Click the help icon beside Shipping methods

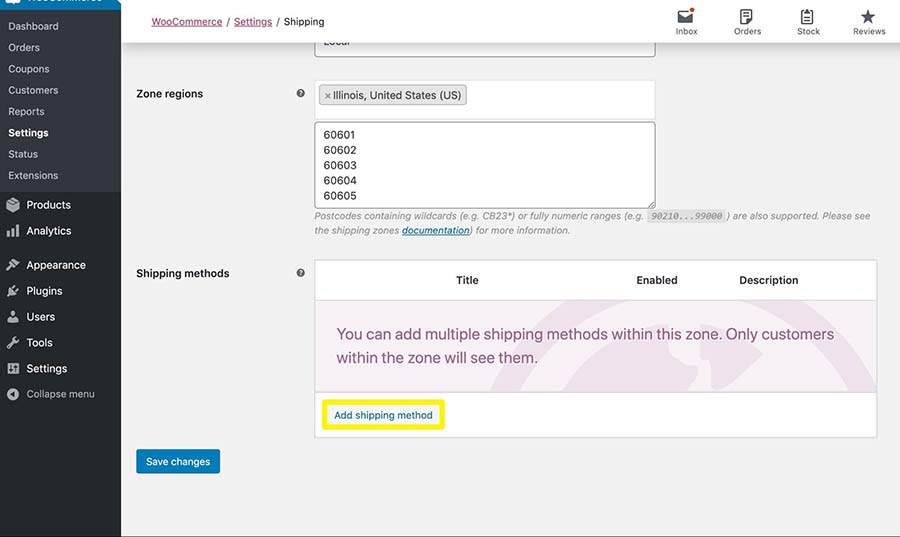(300, 273)
